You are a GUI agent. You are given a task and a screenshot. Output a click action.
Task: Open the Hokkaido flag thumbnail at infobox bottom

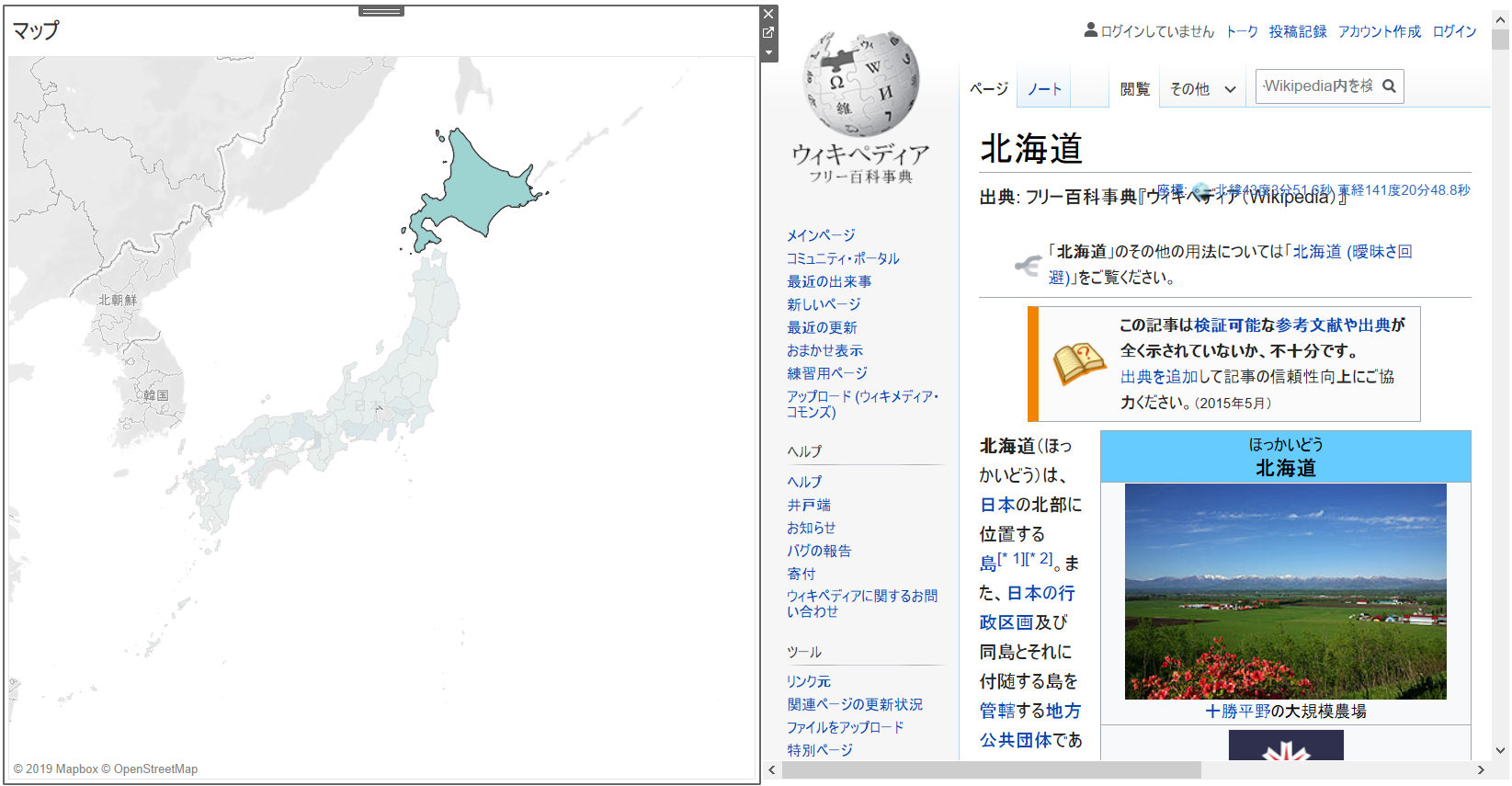[x=1286, y=746]
